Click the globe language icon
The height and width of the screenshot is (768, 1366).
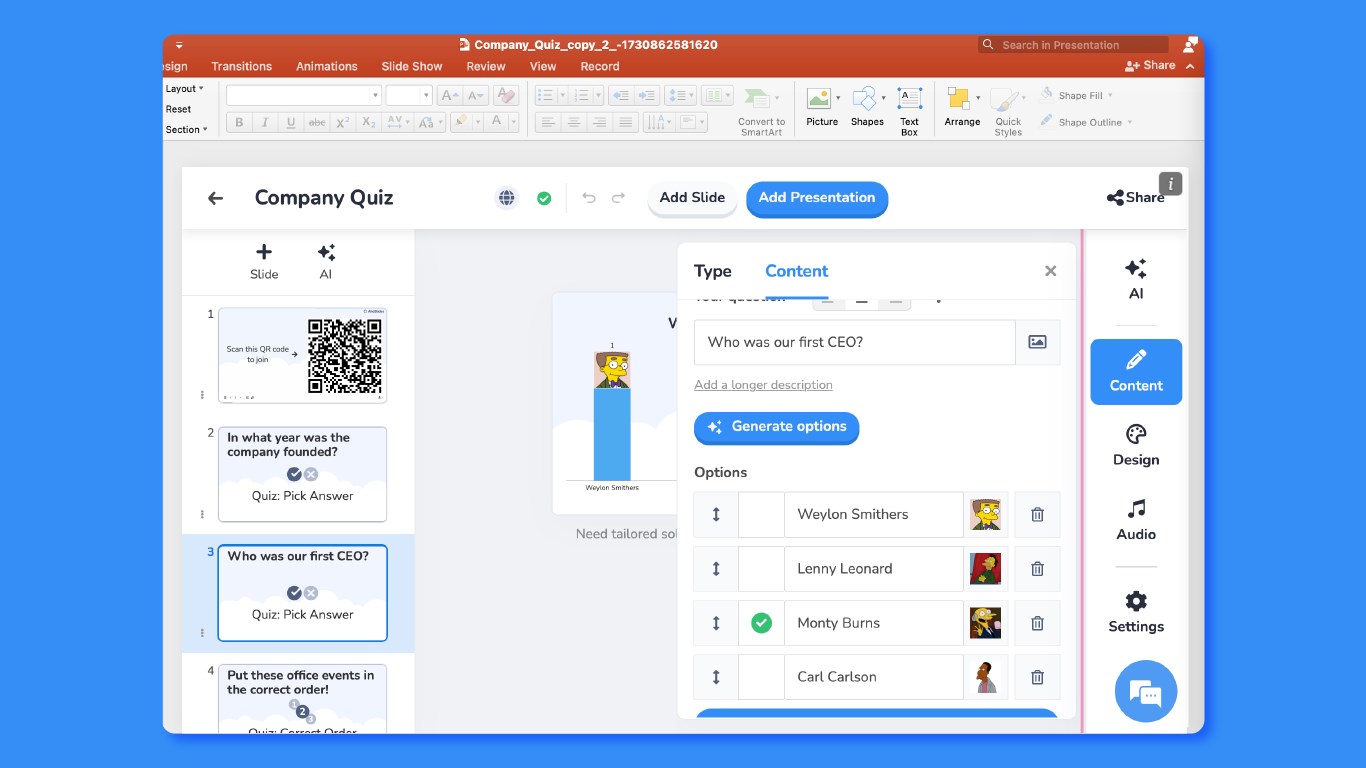pos(507,198)
